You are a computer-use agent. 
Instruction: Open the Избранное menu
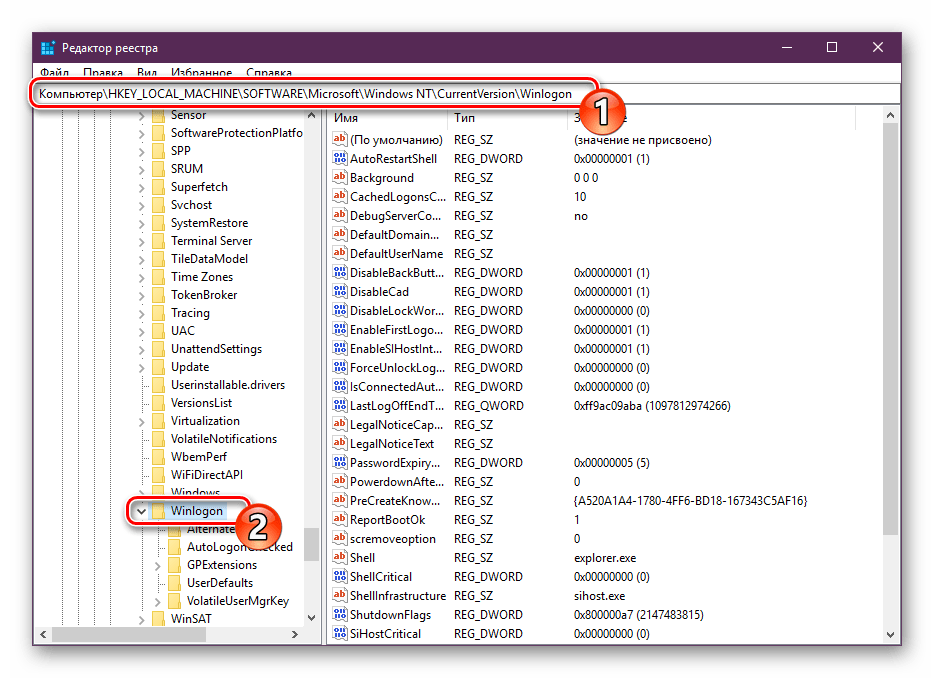pyautogui.click(x=201, y=73)
